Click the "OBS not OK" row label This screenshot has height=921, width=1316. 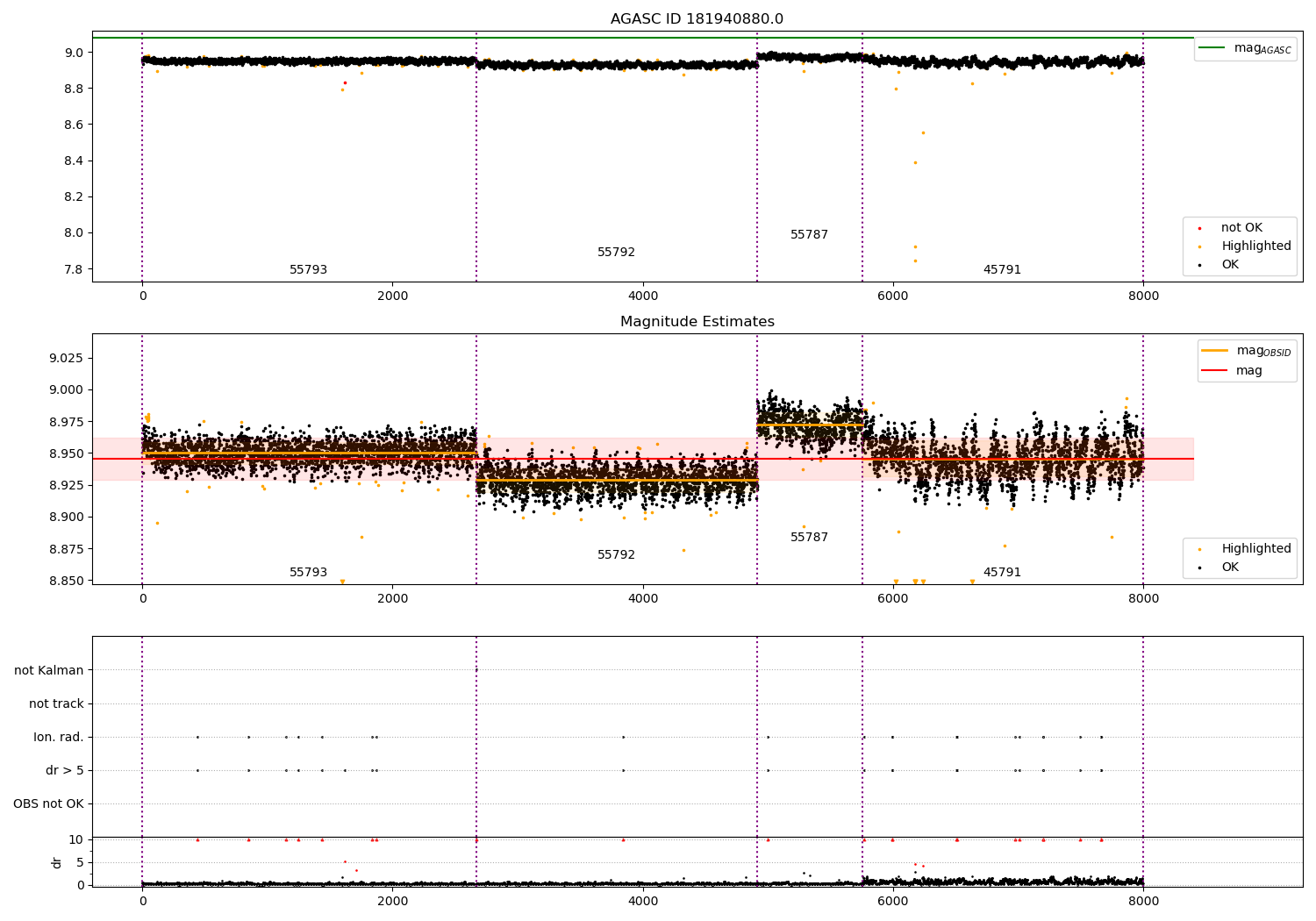pos(48,804)
